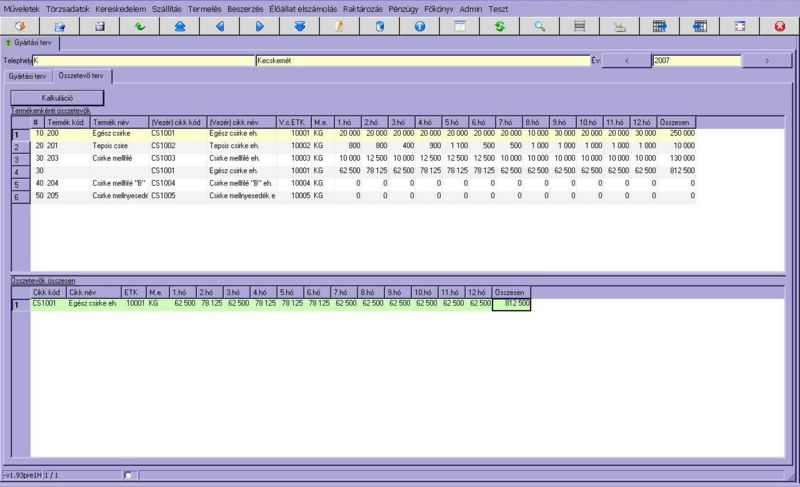Click the save (floppy disk) toolbar icon
This screenshot has height=487, width=800.
pyautogui.click(x=100, y=26)
